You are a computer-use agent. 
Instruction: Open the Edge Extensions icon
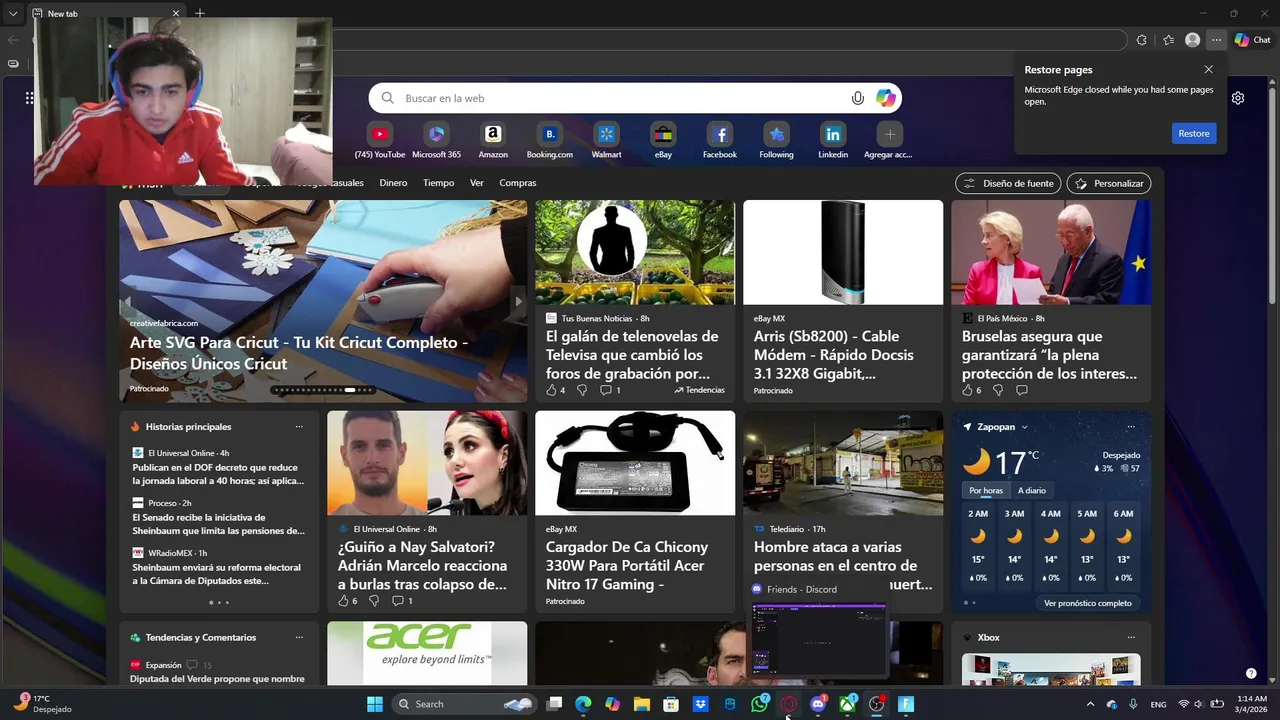click(x=1141, y=40)
